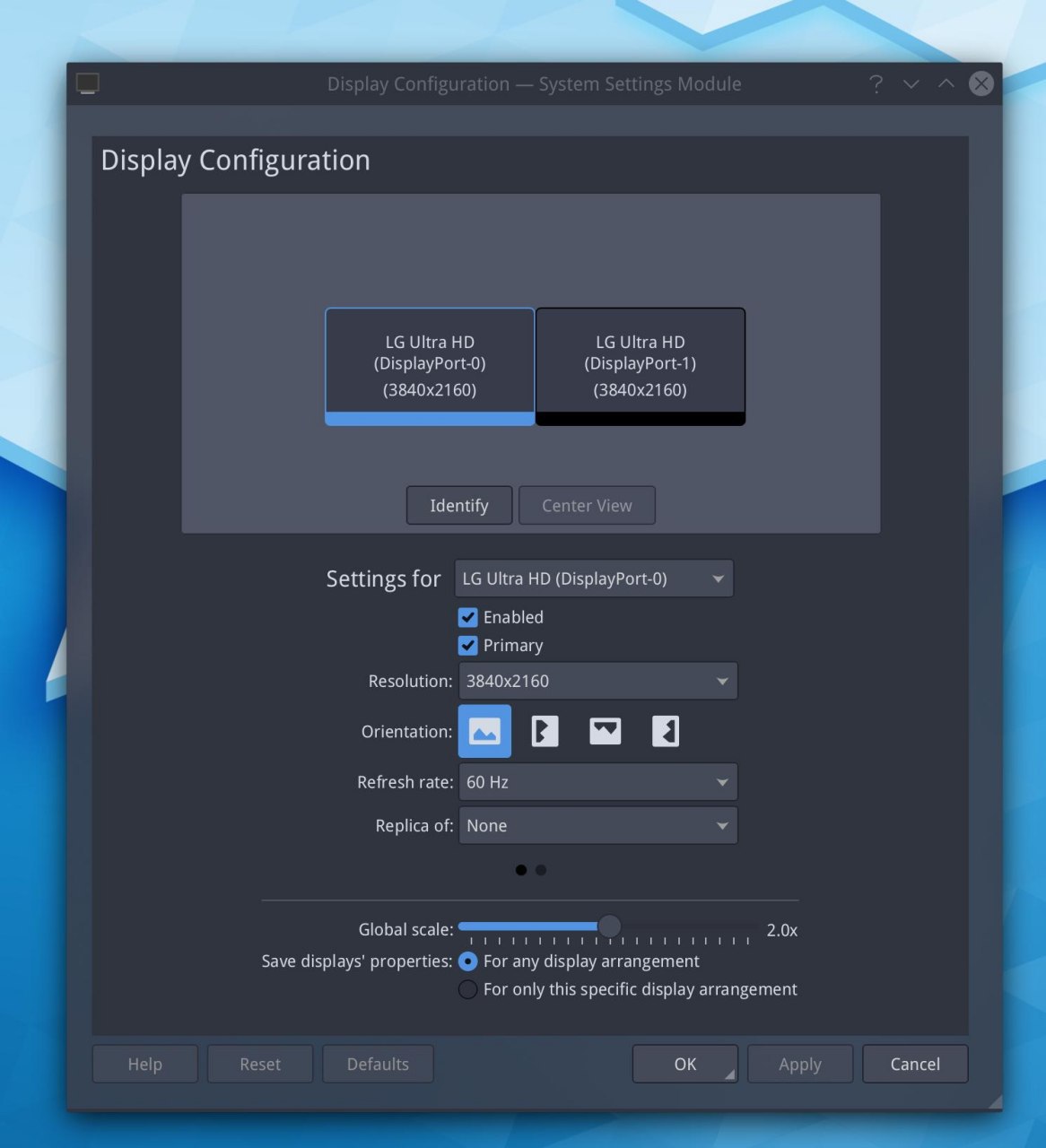This screenshot has width=1046, height=1148.
Task: Click the window menu icon in title bar
Action: [x=87, y=83]
